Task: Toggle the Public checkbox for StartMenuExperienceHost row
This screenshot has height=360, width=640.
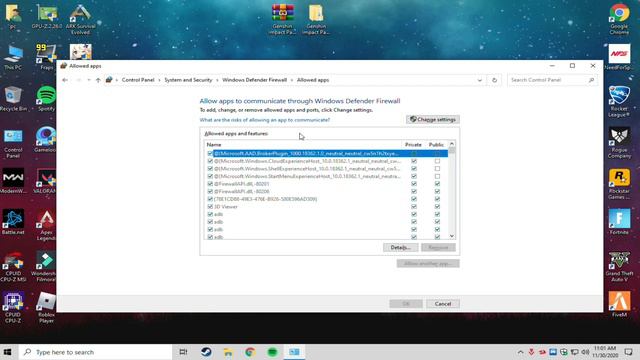Action: [437, 176]
